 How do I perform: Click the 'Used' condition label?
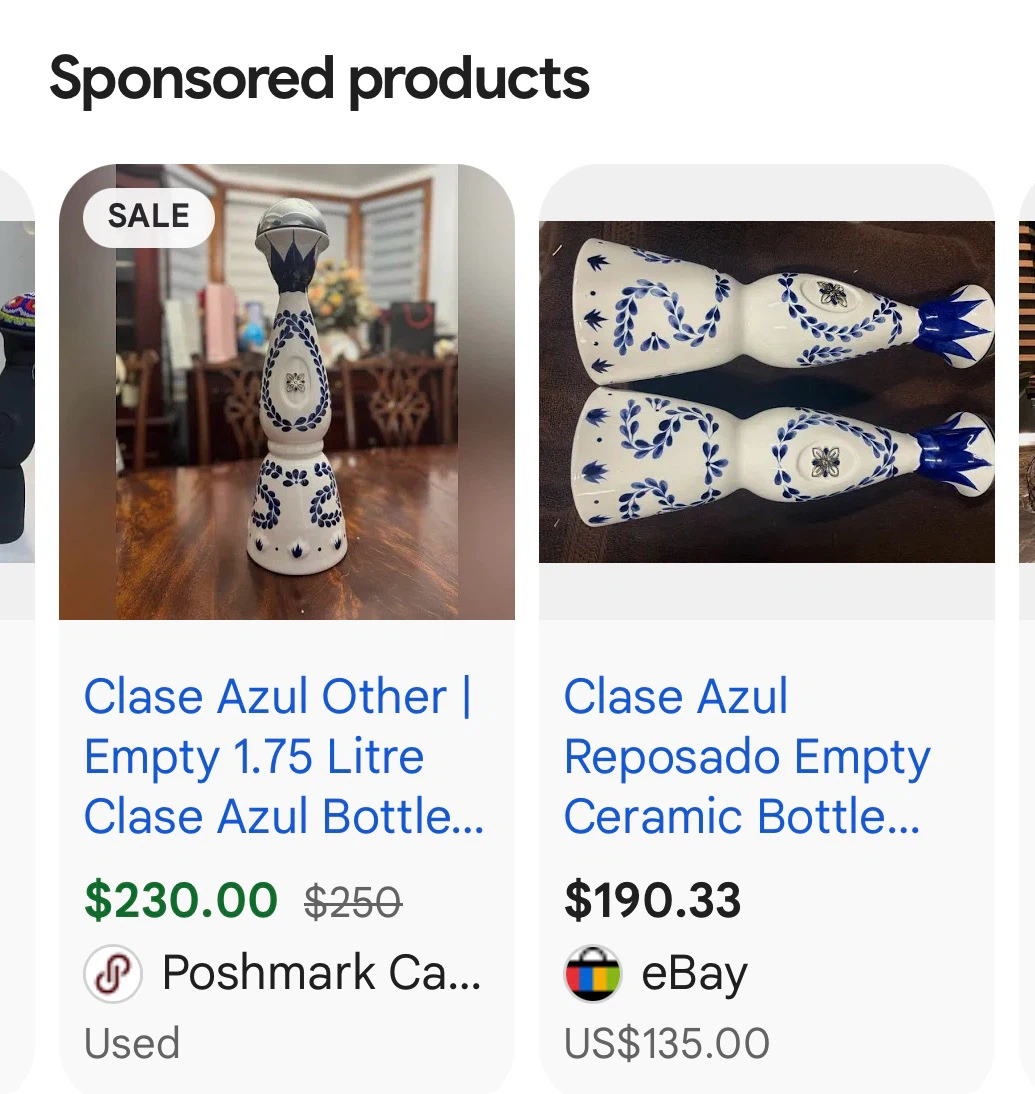(132, 1044)
